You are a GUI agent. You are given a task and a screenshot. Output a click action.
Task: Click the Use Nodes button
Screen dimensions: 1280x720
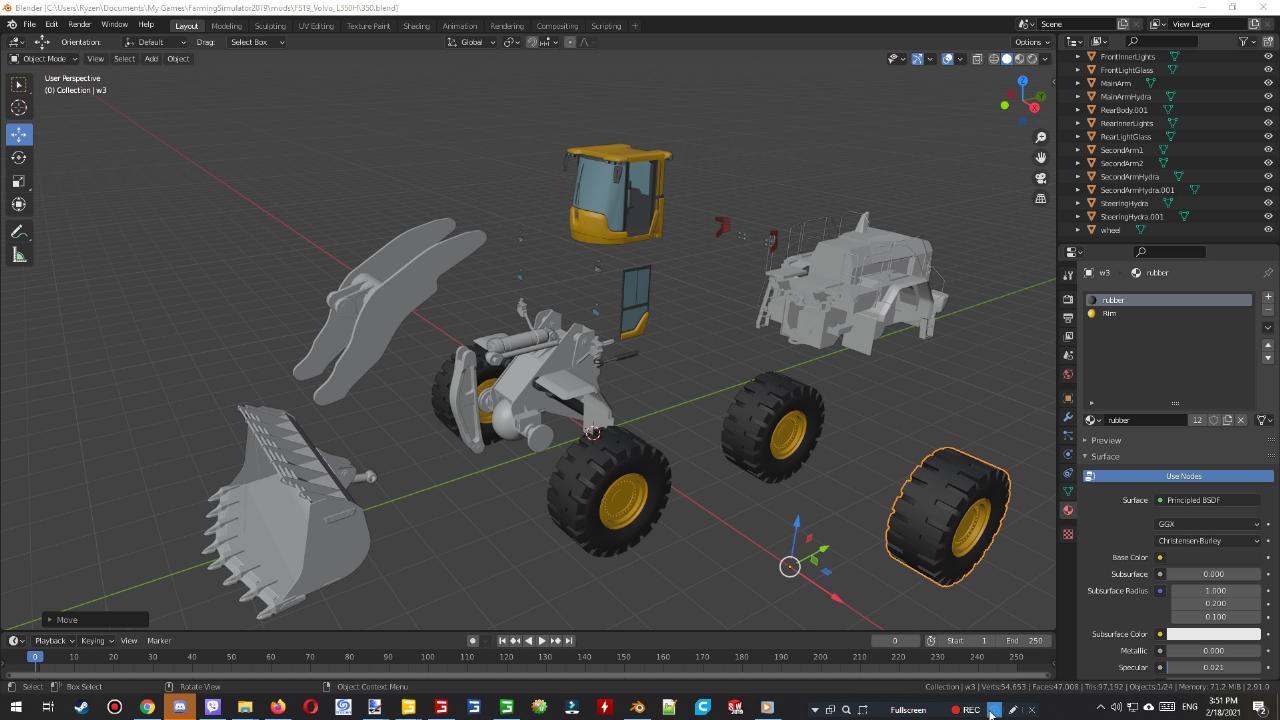point(1178,476)
